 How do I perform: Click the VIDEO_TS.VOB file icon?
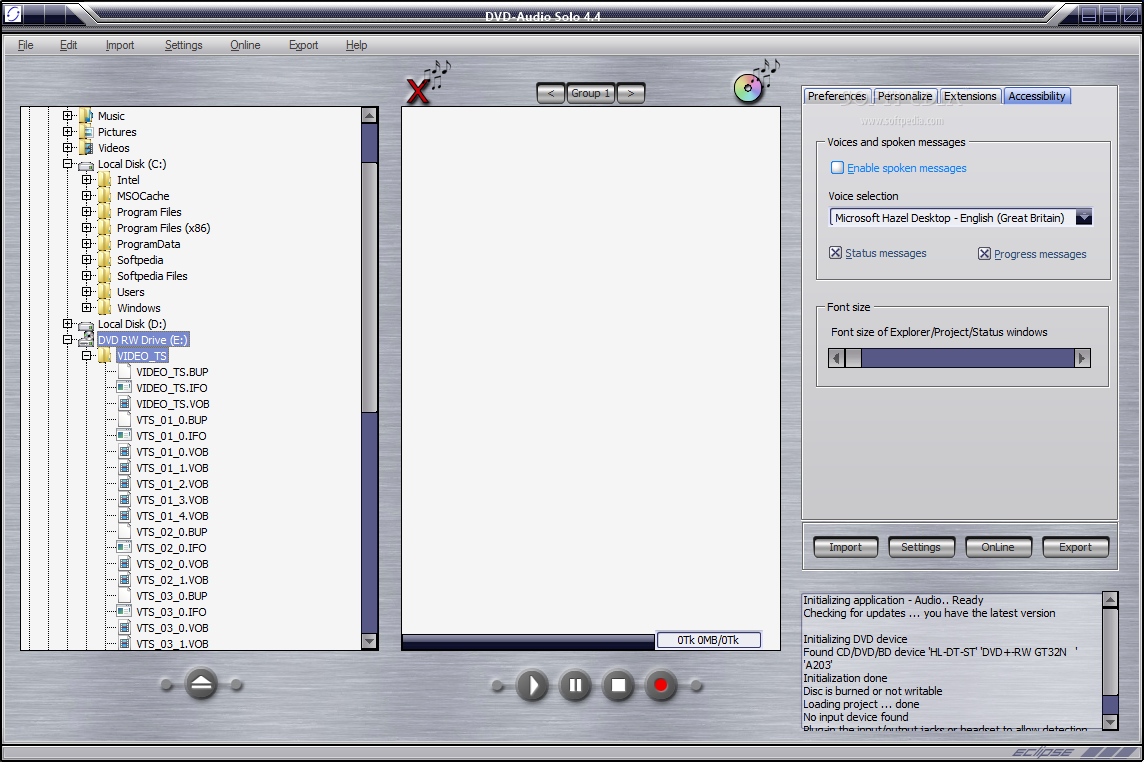[124, 404]
